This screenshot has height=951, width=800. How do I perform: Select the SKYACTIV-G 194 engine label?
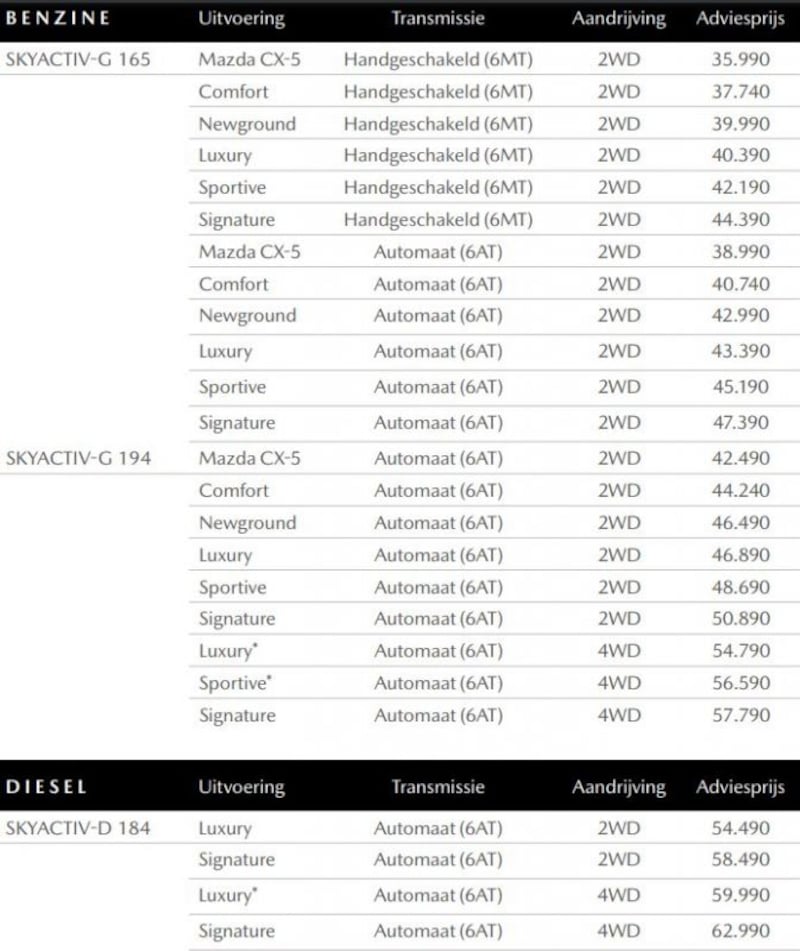point(78,459)
